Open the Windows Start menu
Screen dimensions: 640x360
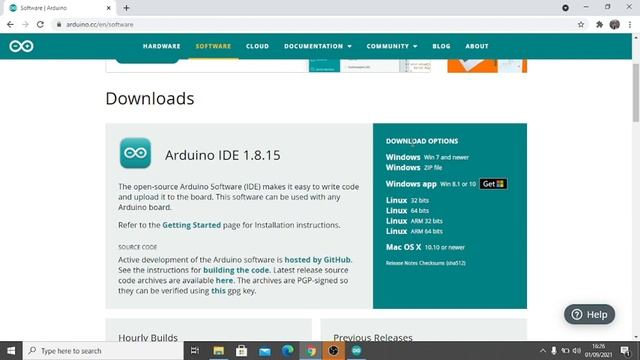(x=11, y=351)
